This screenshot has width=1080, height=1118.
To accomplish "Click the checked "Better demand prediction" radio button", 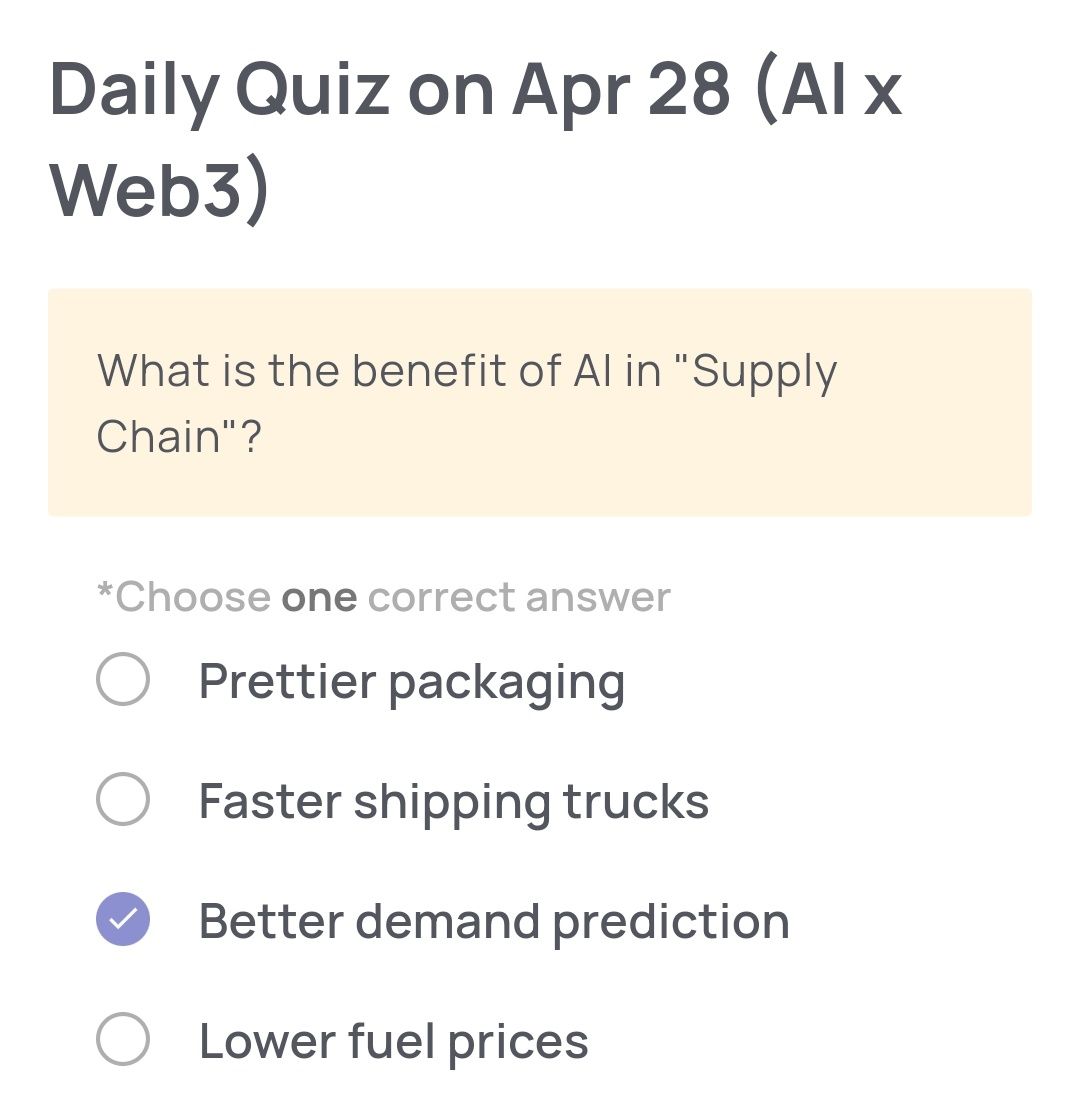I will tap(122, 921).
